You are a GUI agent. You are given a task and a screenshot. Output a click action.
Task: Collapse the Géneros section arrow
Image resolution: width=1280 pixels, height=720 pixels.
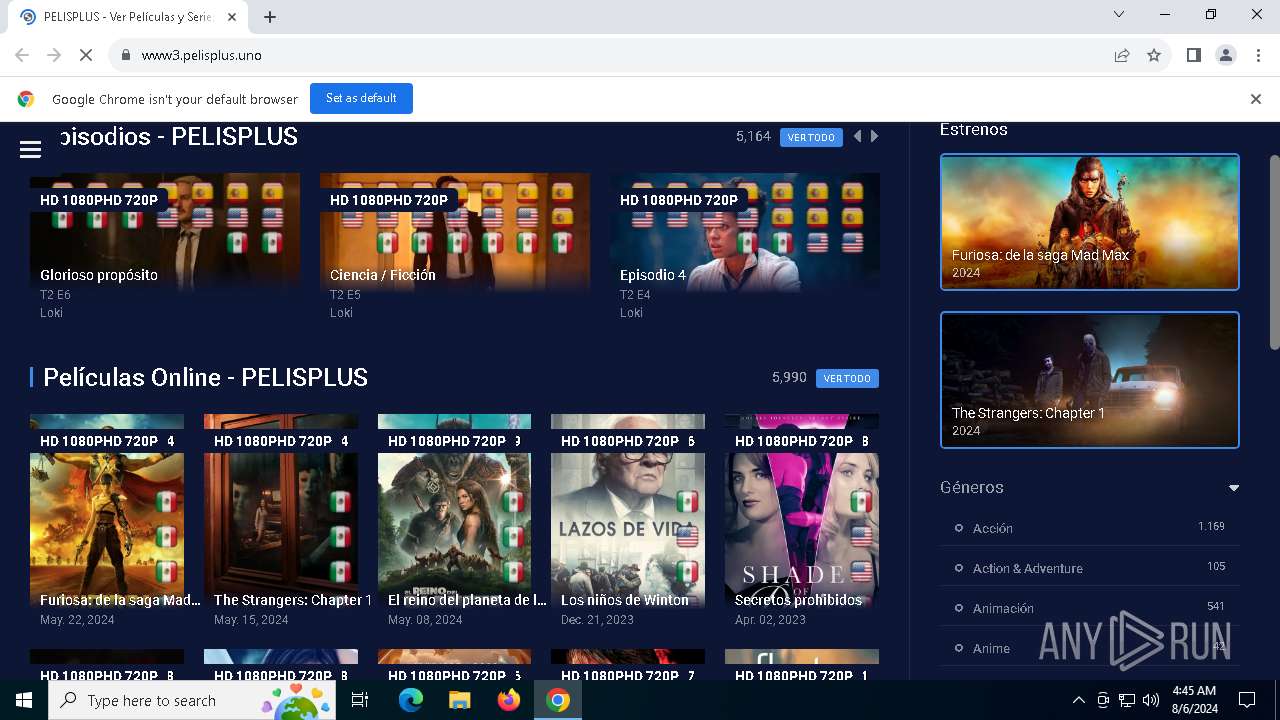coord(1234,488)
